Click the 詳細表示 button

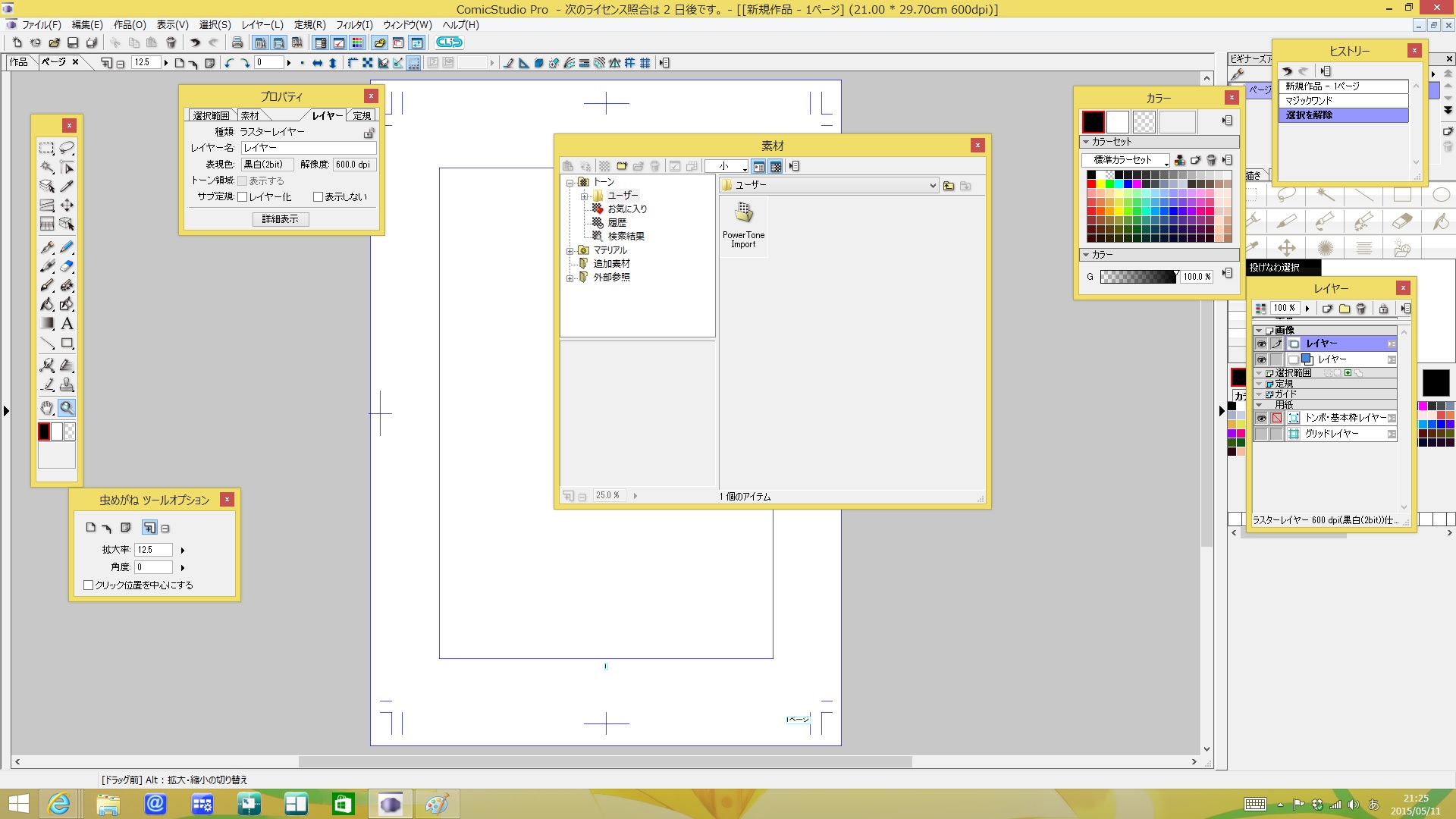[x=281, y=219]
